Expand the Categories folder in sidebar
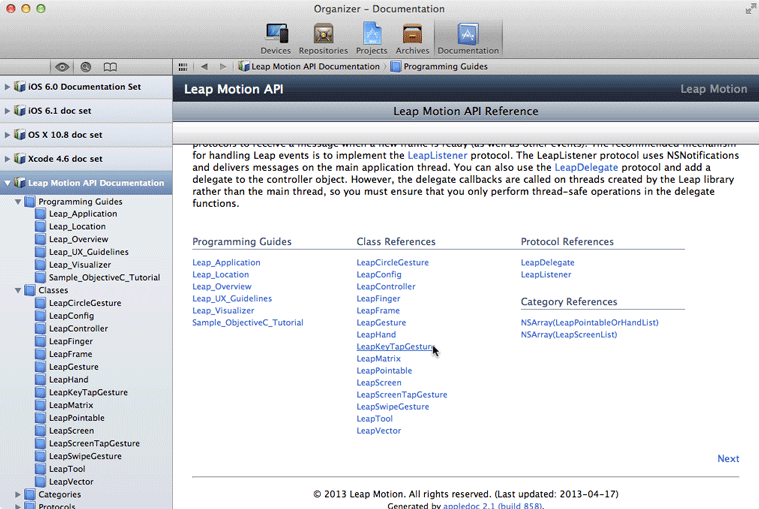The height and width of the screenshot is (509, 759). click(18, 494)
